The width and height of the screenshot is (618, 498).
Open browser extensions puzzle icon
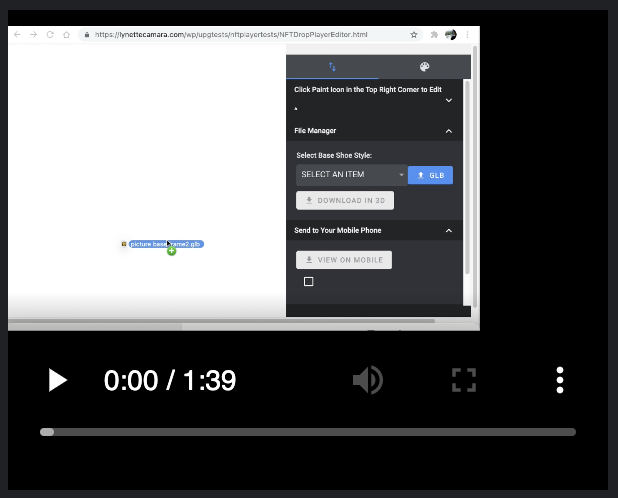pos(434,35)
